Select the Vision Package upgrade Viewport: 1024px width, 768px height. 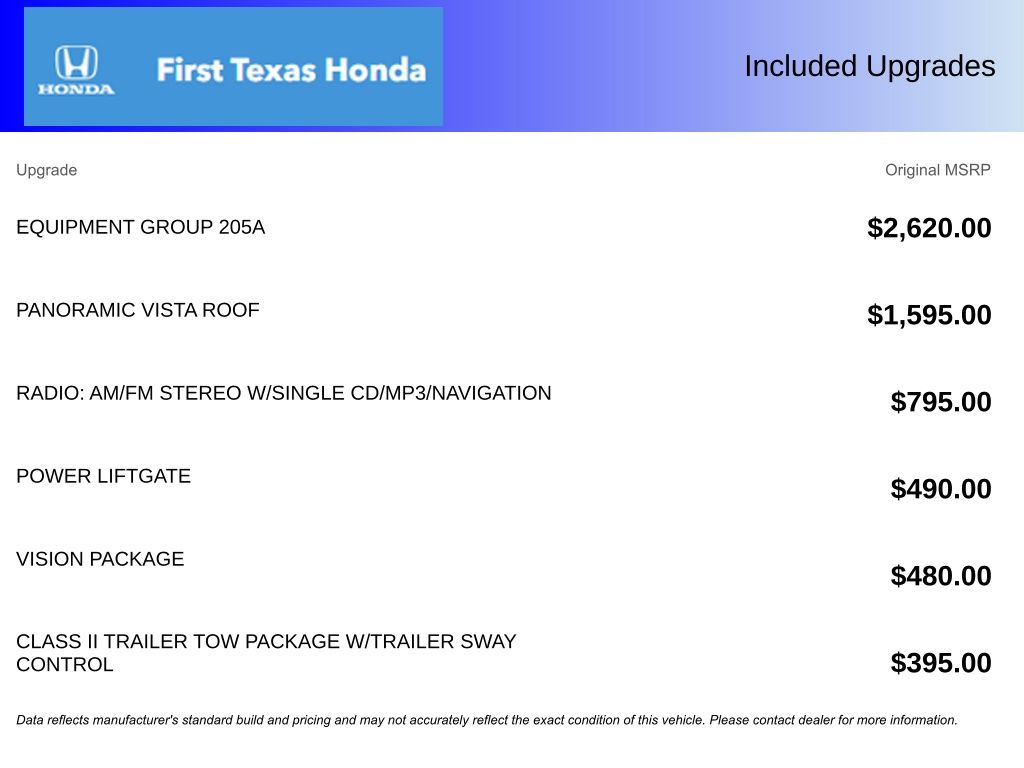click(x=100, y=559)
